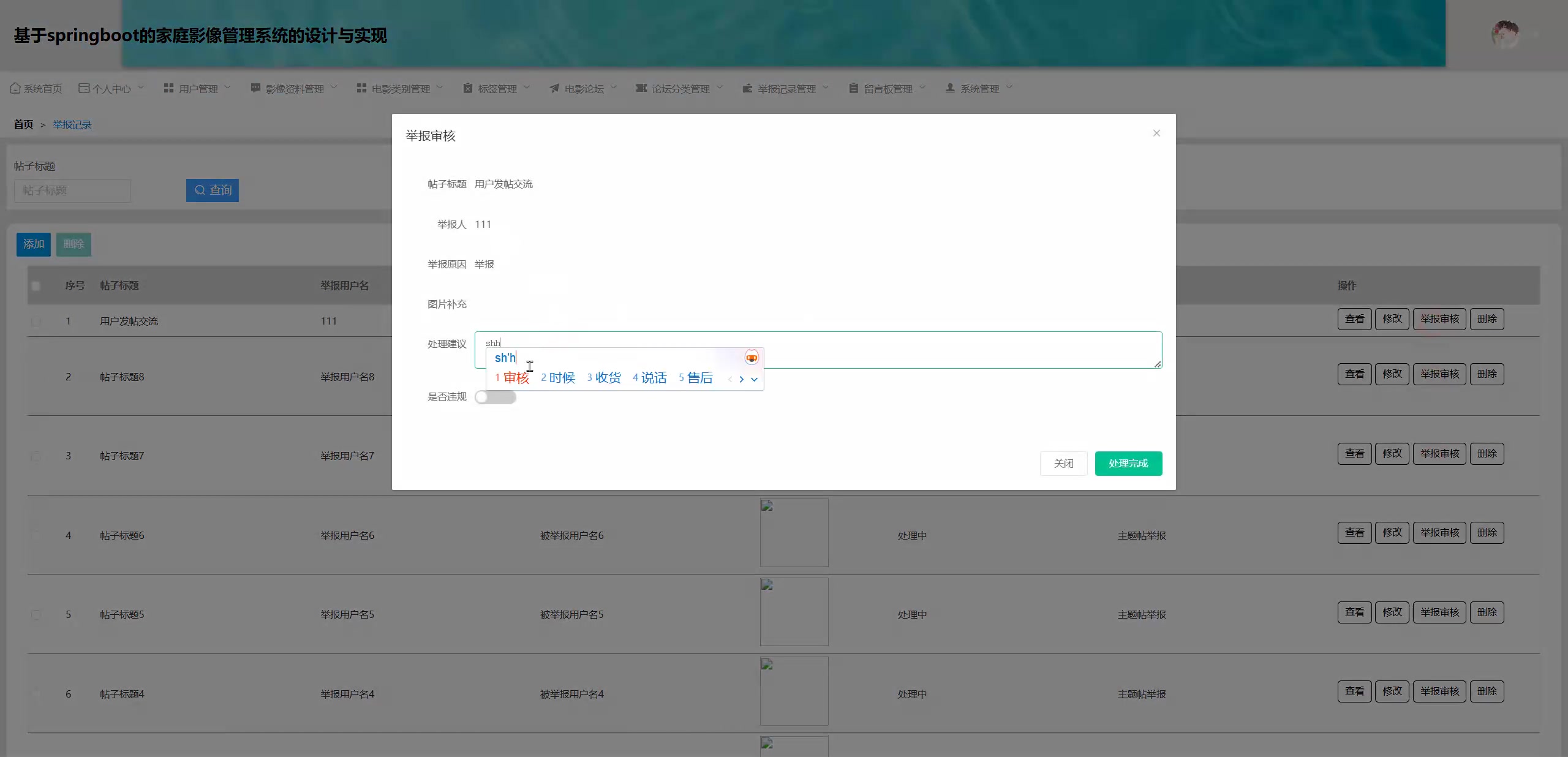The width and height of the screenshot is (1568, 757).
Task: Expand the 用户管理 dropdown menu
Action: 198,89
